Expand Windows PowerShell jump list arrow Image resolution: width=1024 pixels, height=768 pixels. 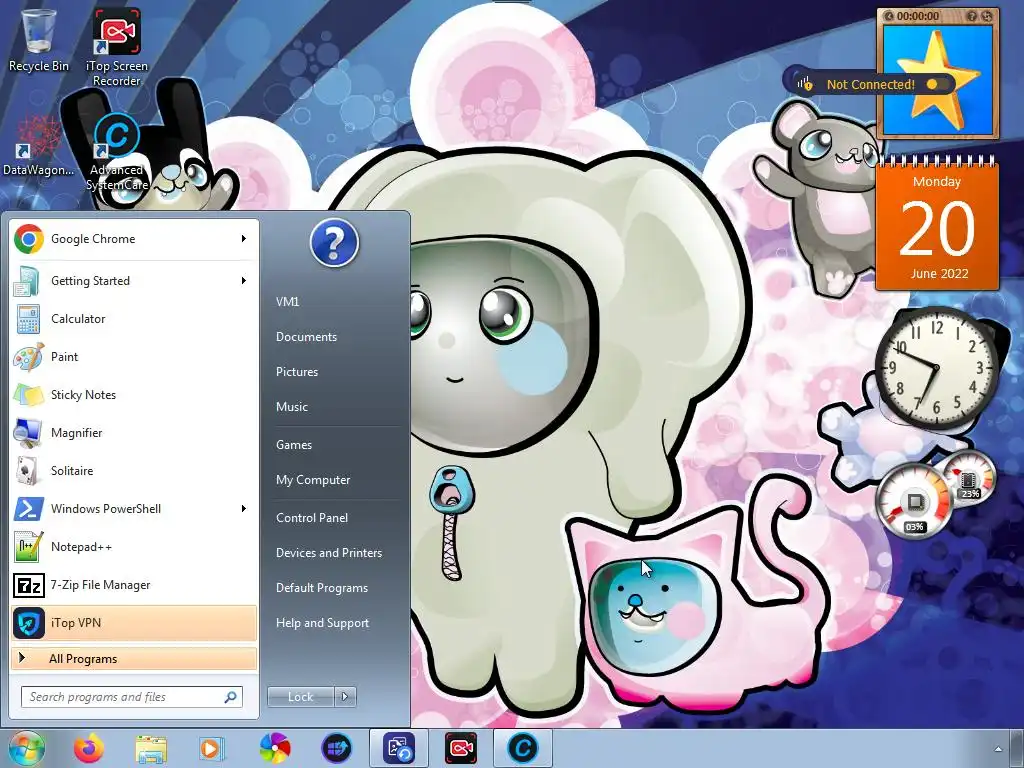click(x=244, y=509)
